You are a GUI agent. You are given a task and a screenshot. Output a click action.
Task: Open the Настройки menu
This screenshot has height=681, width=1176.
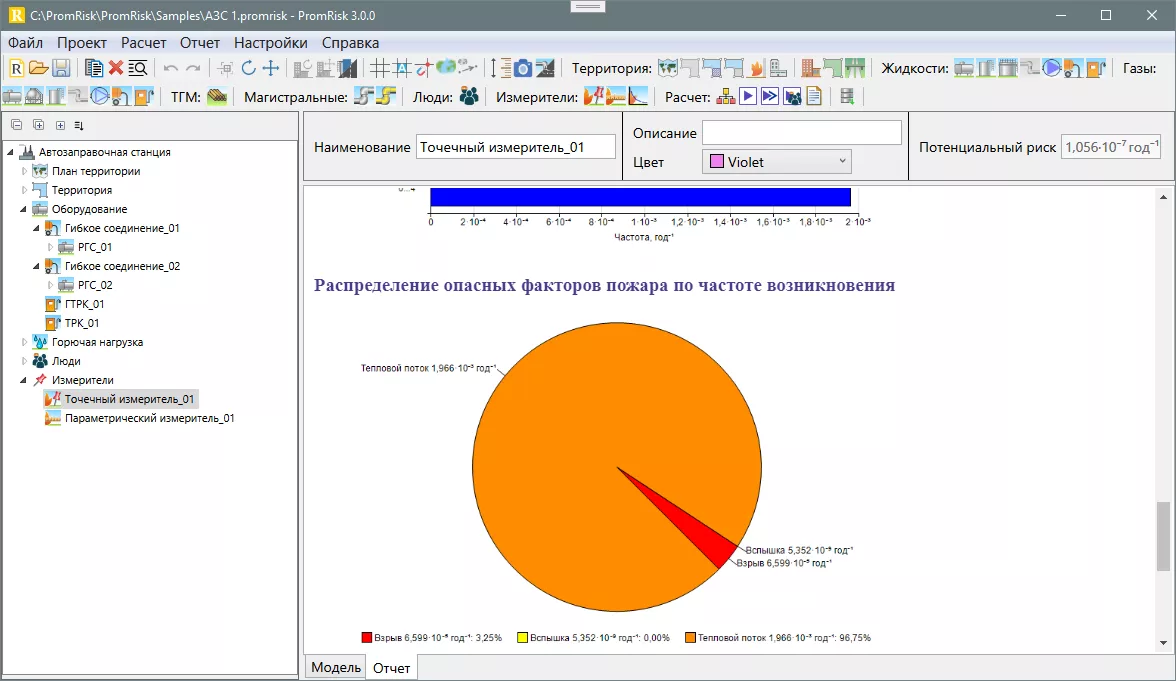270,43
